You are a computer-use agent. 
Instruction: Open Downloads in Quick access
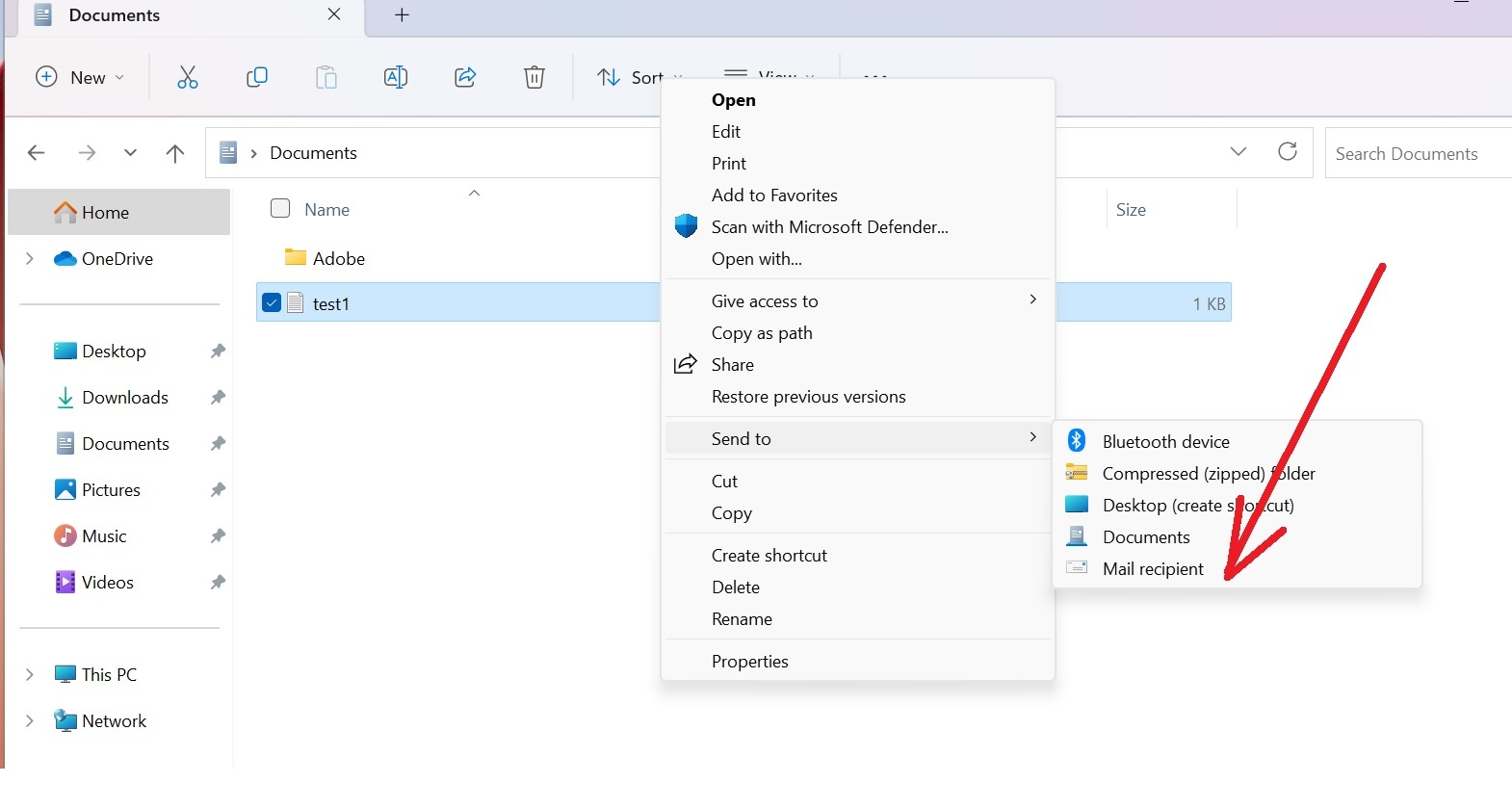pyautogui.click(x=125, y=397)
